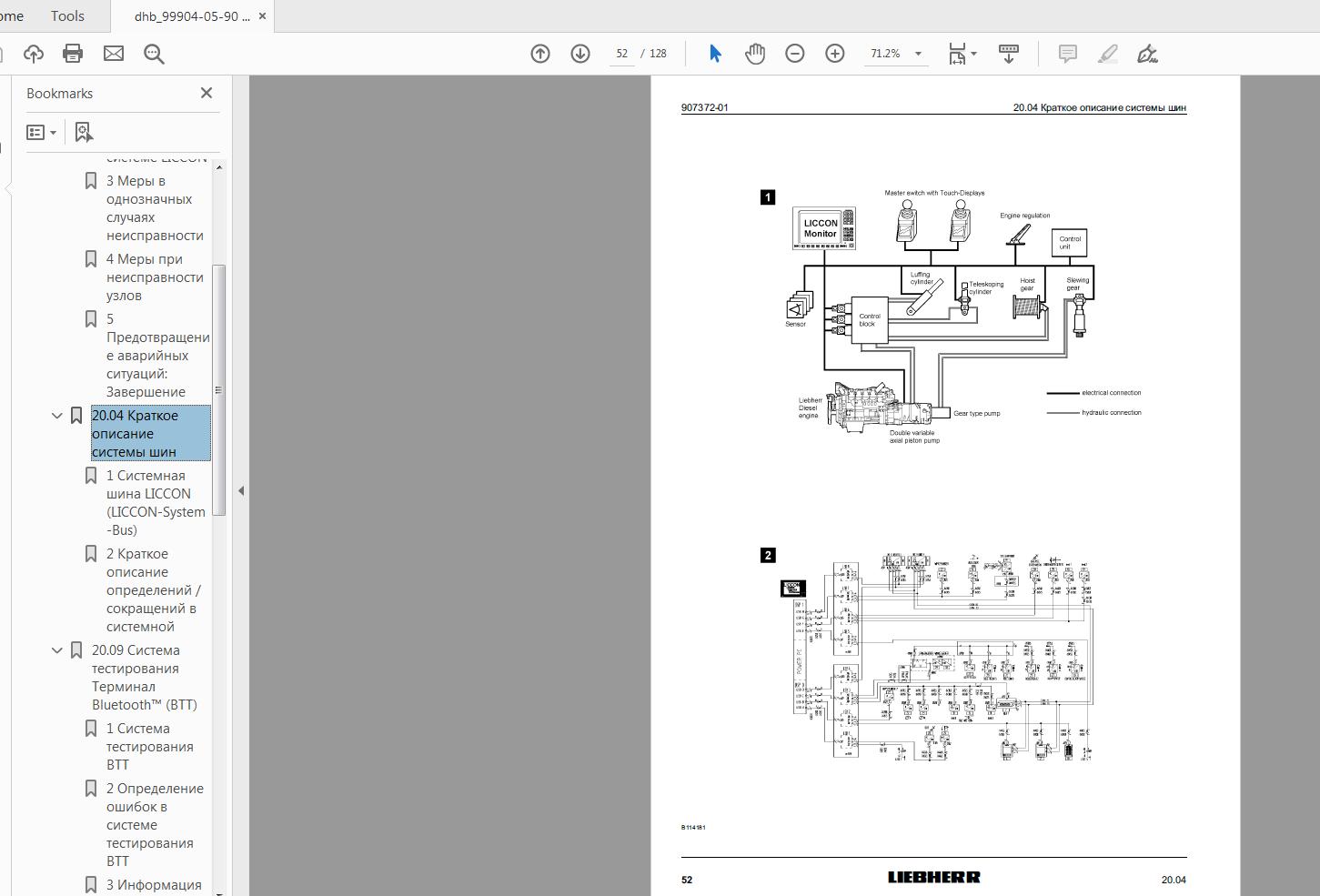Open bookmark 3 Информация
The width and height of the screenshot is (1320, 896).
click(x=154, y=885)
